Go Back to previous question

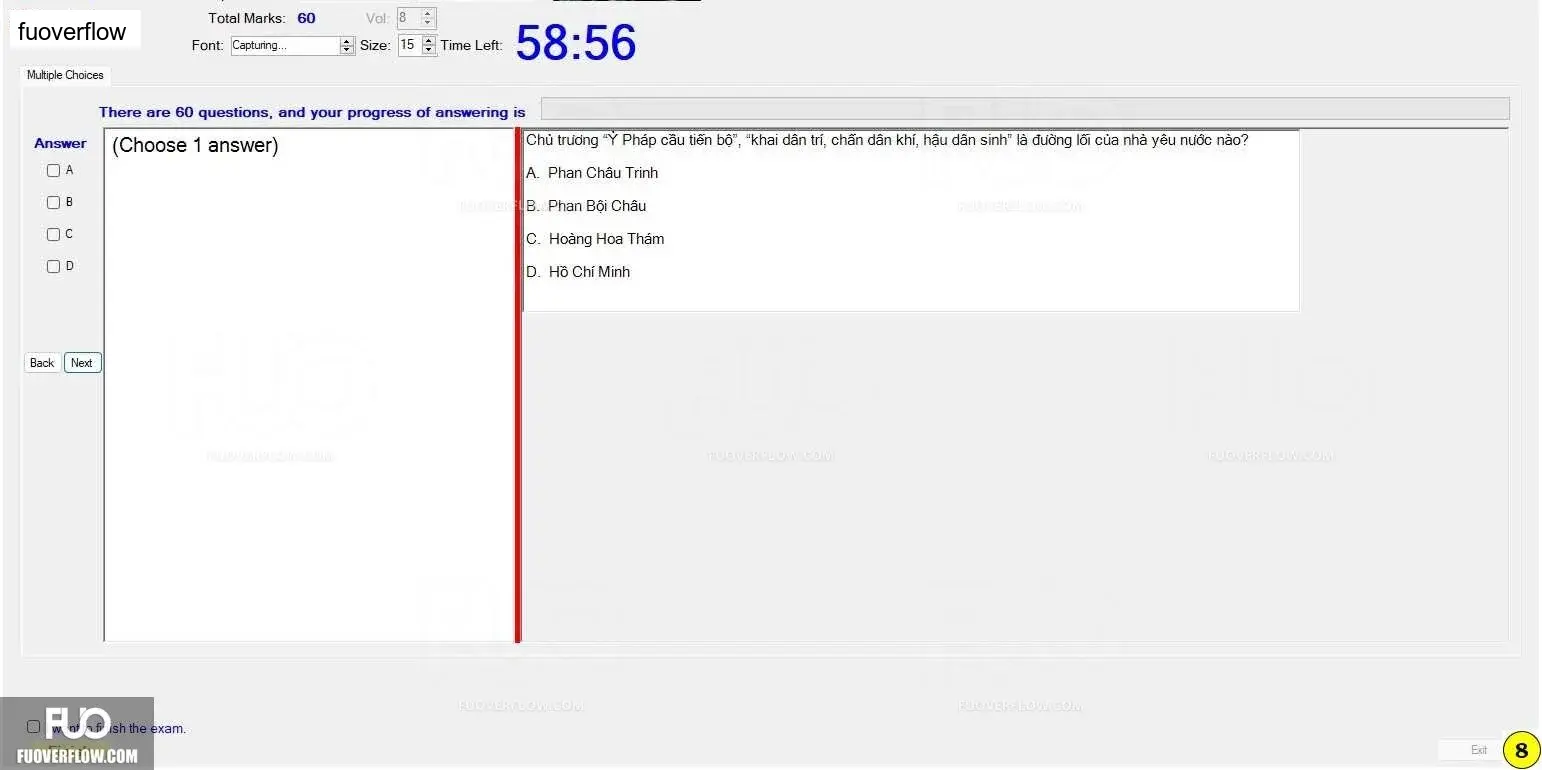[42, 363]
